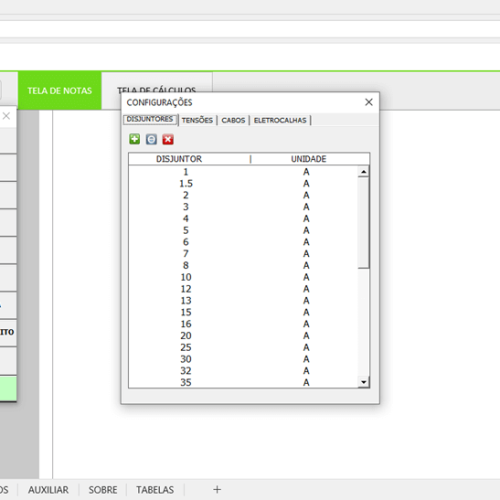Viewport: 500px width, 500px height.
Task: Open the Tabelas sheet tab
Action: click(155, 490)
